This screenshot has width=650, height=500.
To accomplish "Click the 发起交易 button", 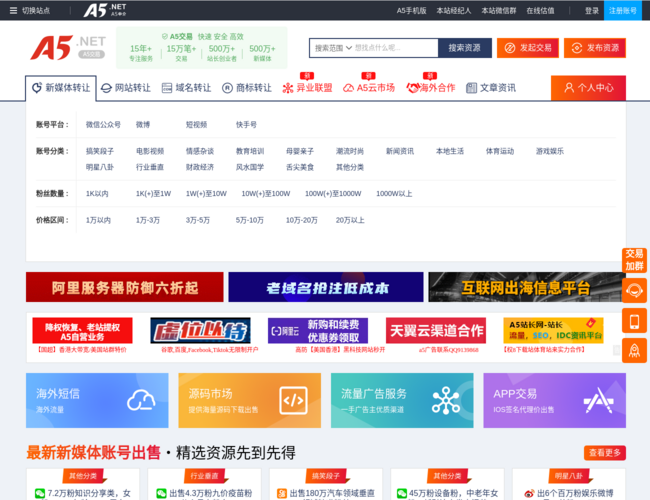I will click(x=527, y=48).
